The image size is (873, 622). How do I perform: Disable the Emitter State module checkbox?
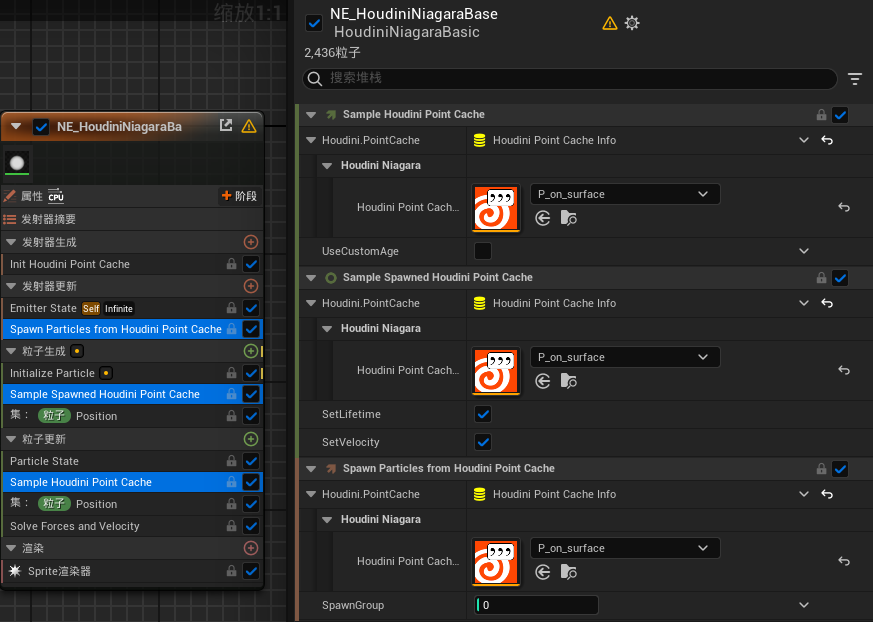(x=251, y=308)
